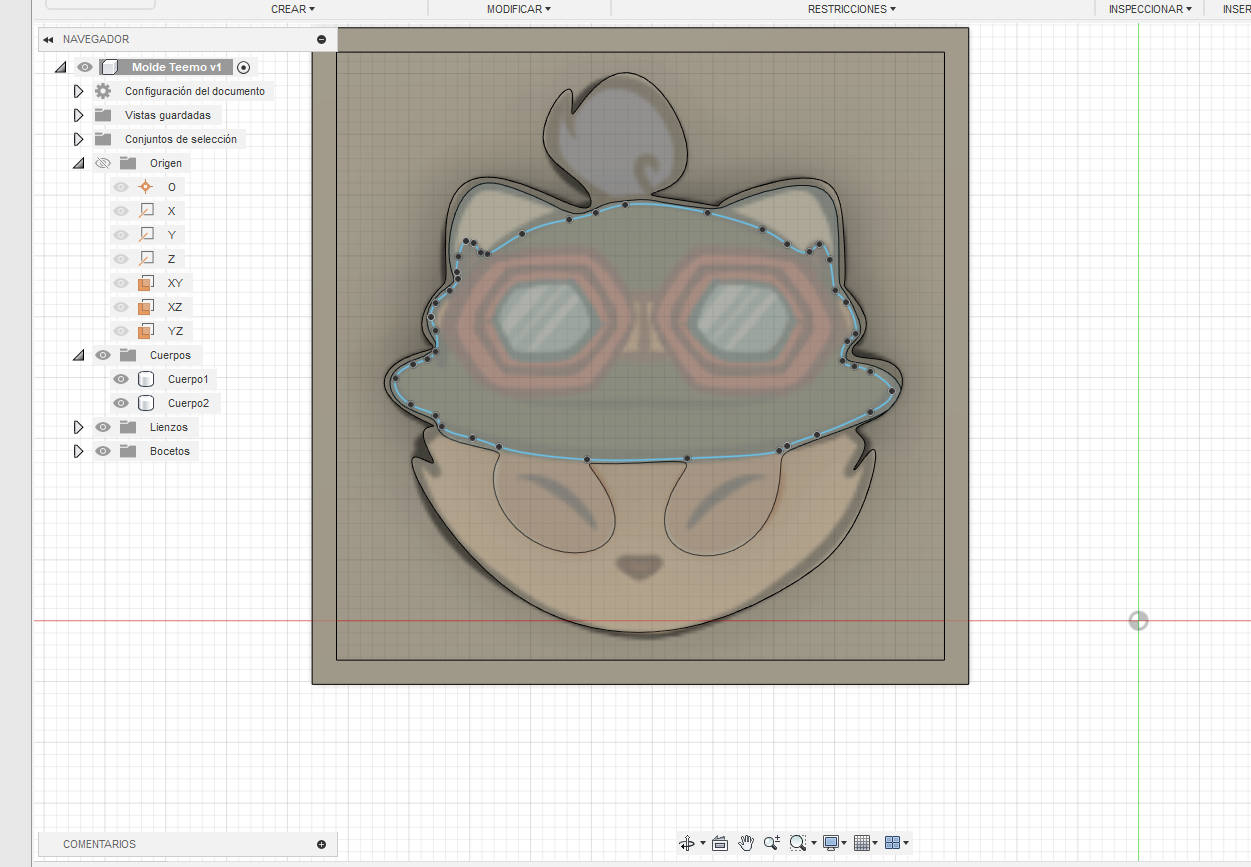Collapse the Cuerpos folder

point(78,355)
